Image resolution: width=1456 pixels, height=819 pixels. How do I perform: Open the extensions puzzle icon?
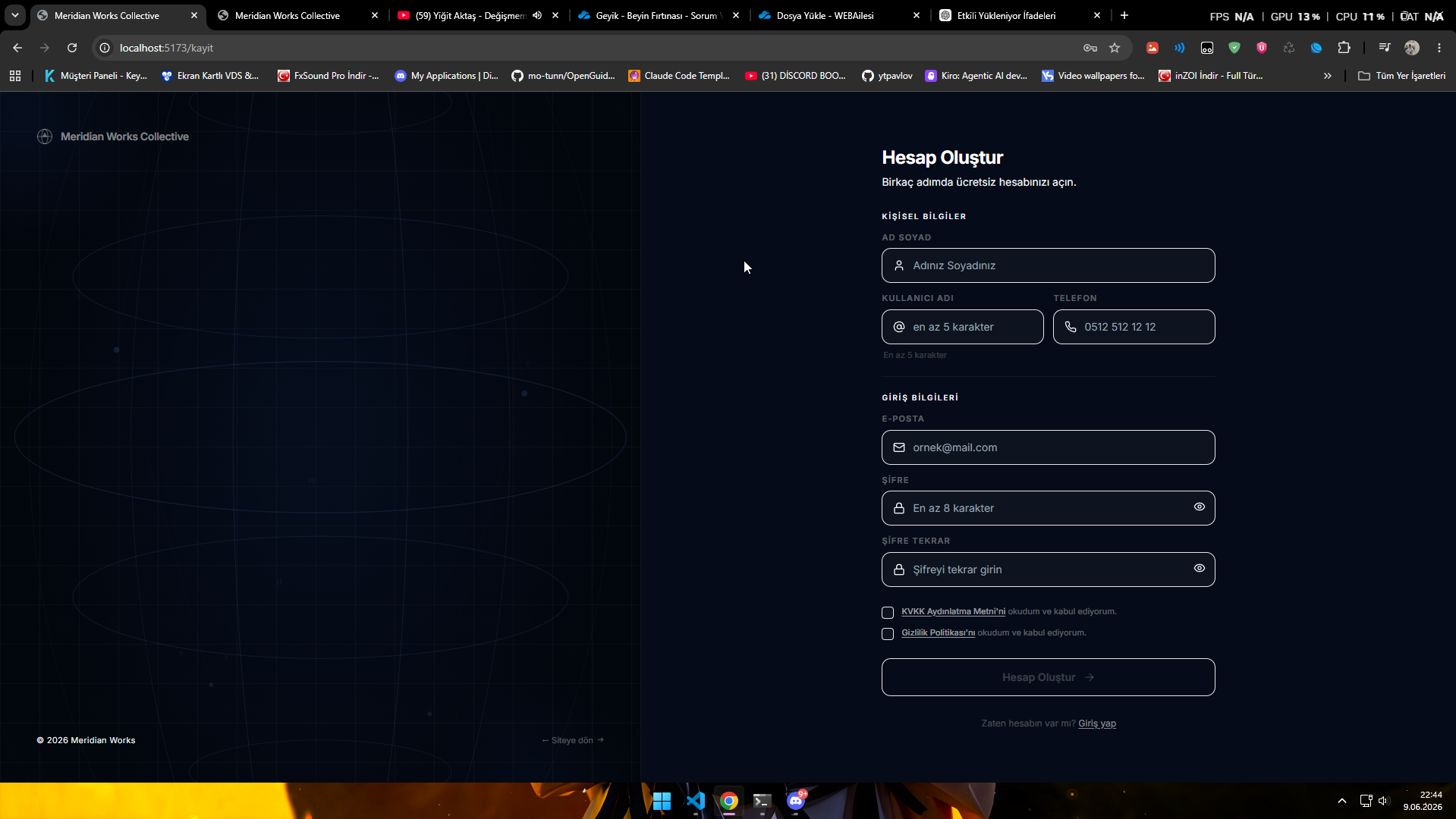(x=1344, y=48)
